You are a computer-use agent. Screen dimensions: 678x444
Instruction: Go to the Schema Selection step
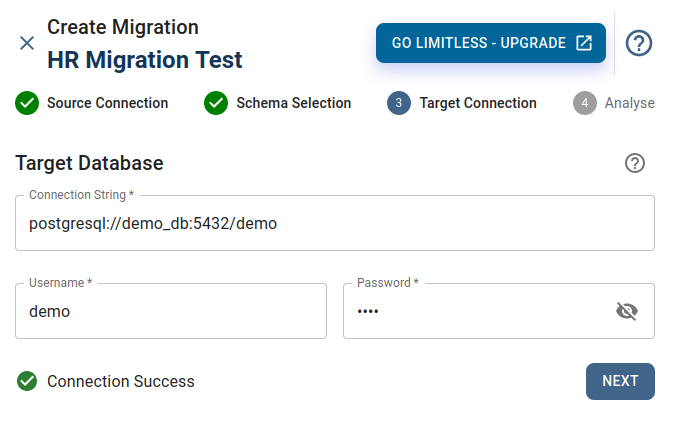pos(294,103)
